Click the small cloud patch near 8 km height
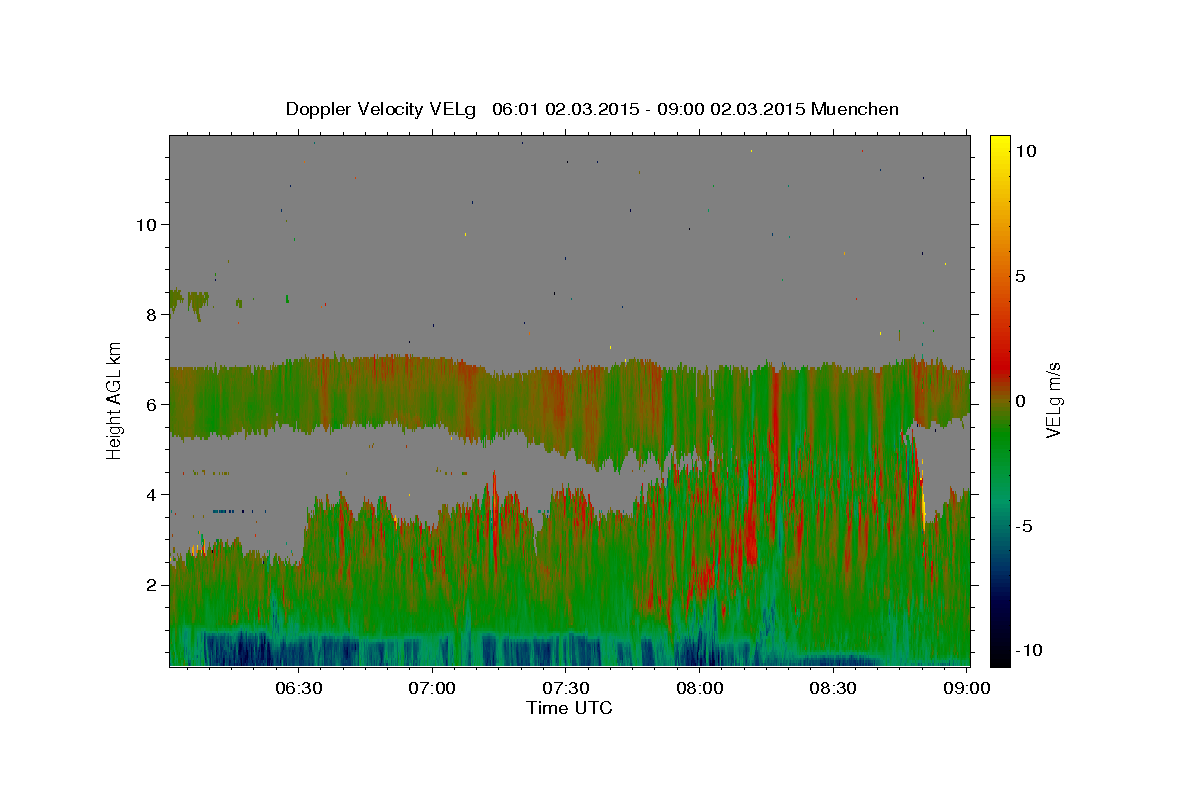Viewport: 1200px width, 800px height. (189, 302)
